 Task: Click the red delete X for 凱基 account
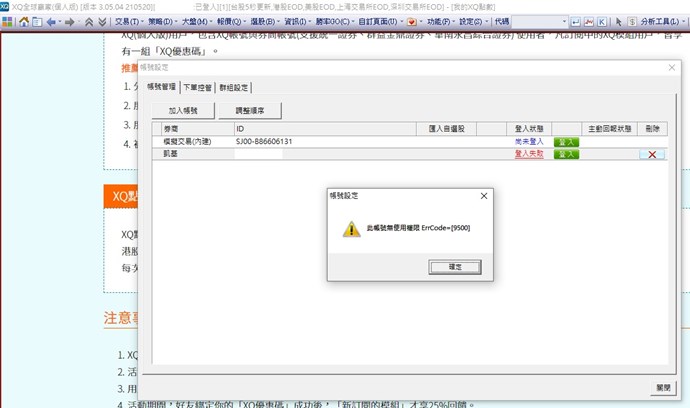click(x=652, y=155)
